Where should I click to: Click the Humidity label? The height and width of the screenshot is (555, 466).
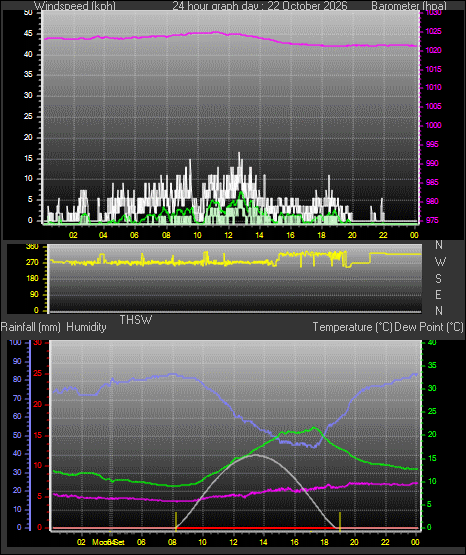coord(86,327)
